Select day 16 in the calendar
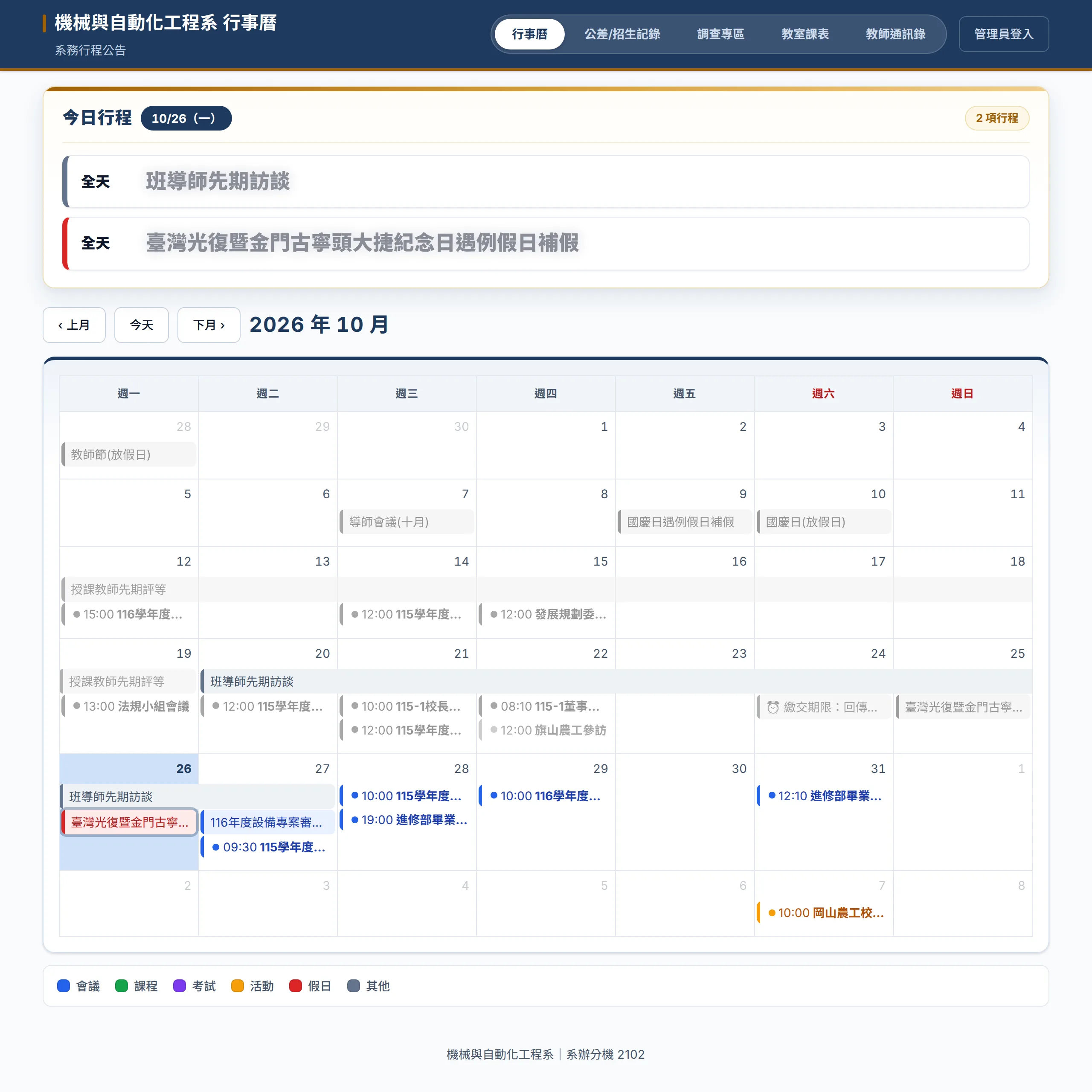 [x=739, y=561]
